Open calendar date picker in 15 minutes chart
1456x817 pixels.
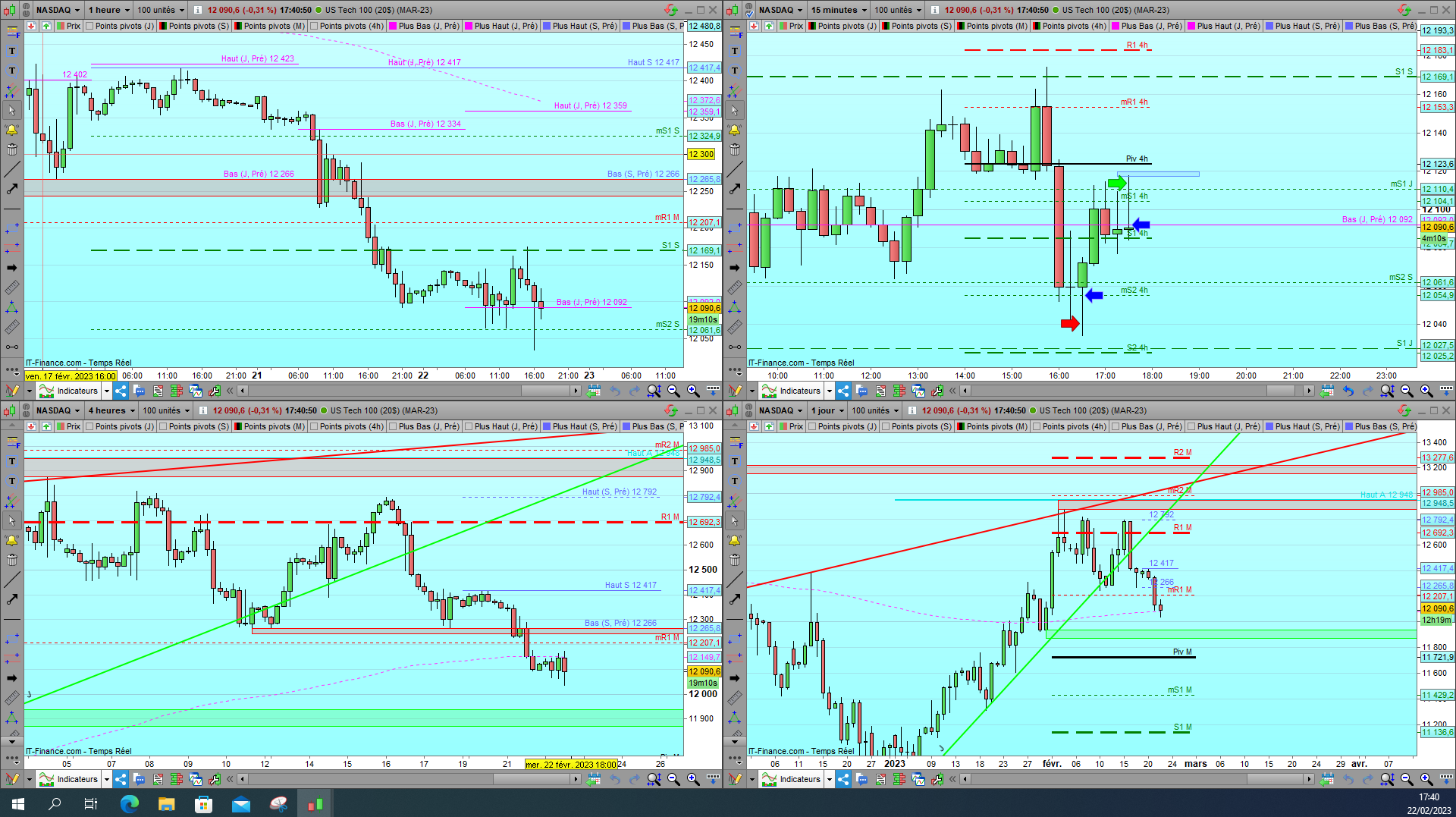1326,391
